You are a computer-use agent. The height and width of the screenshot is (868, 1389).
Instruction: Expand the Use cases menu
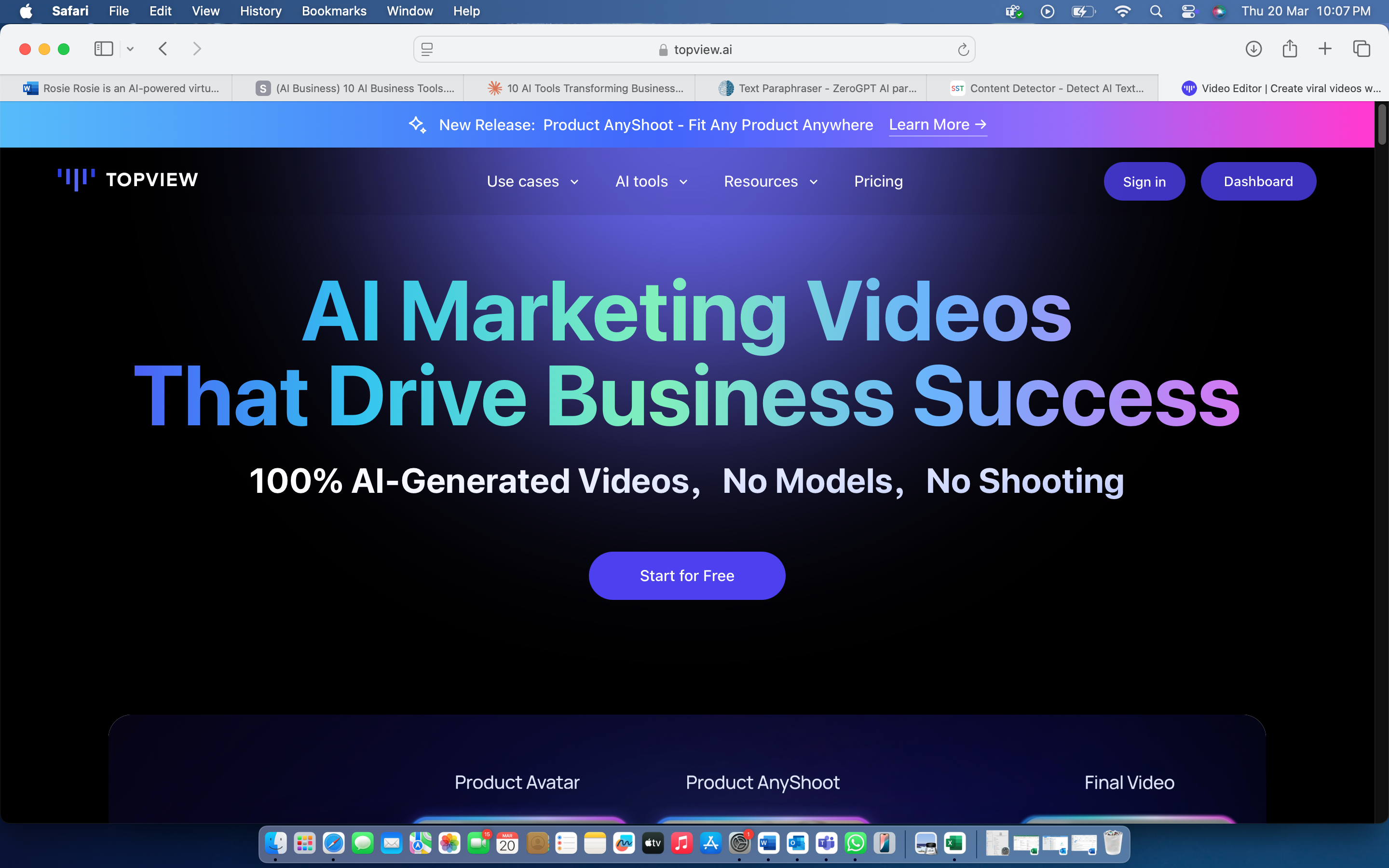[532, 181]
